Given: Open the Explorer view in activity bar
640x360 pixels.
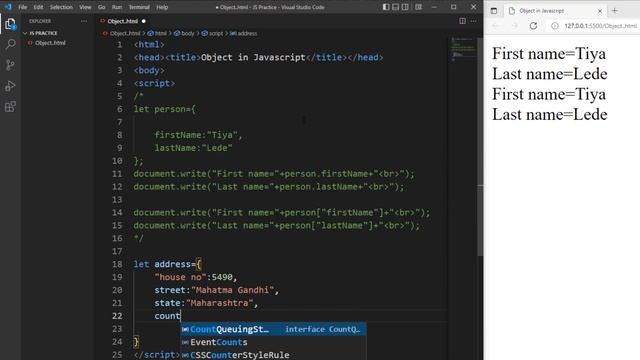Looking at the screenshot, I should tap(10, 24).
